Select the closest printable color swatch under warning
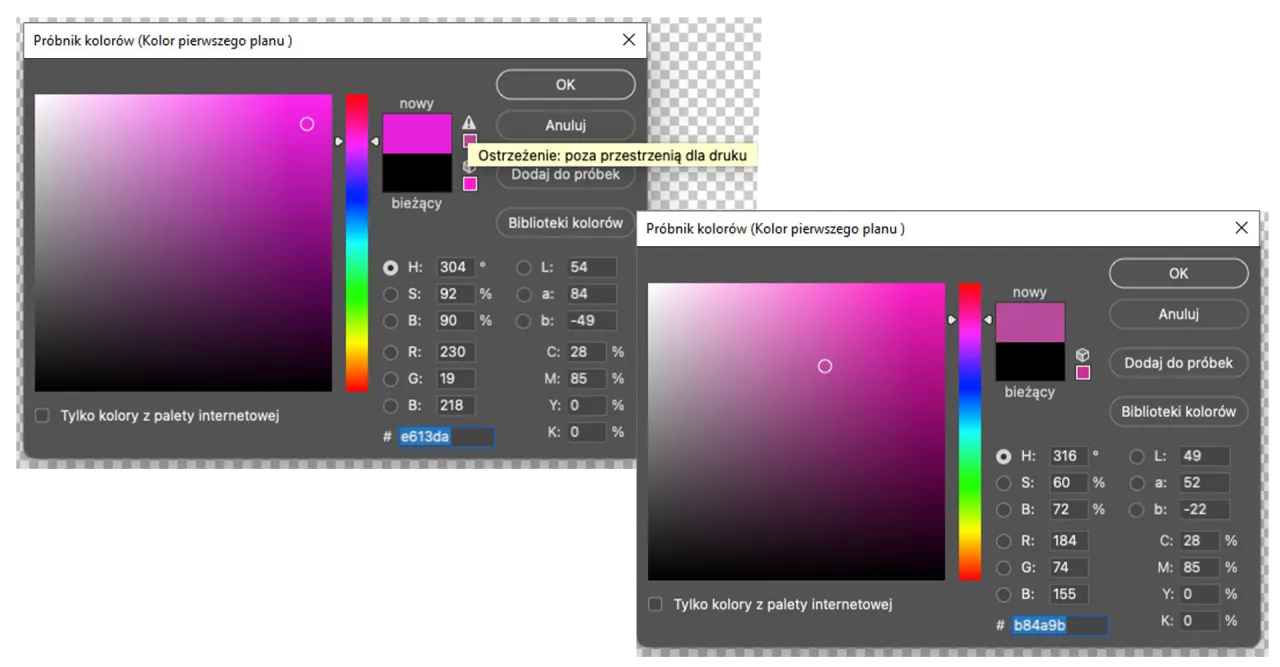This screenshot has width=1280, height=667. 468,140
